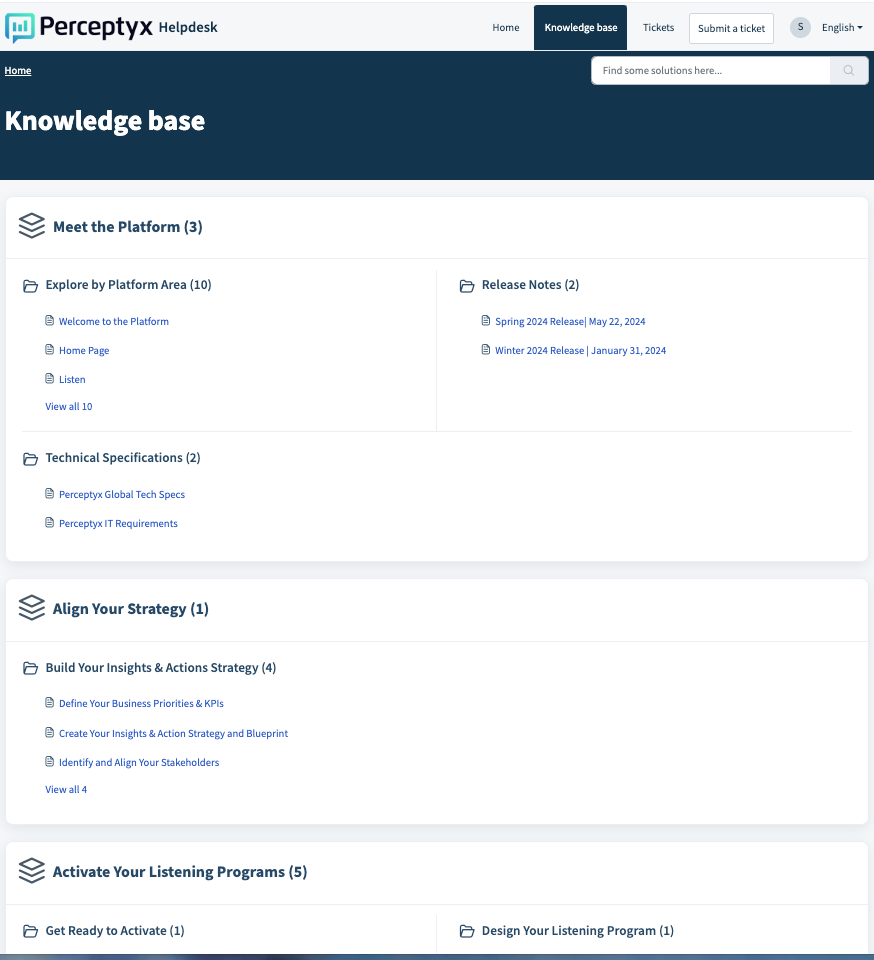This screenshot has width=874, height=960.
Task: Click document icon next to Define Your Business Priorities
Action: (50, 702)
